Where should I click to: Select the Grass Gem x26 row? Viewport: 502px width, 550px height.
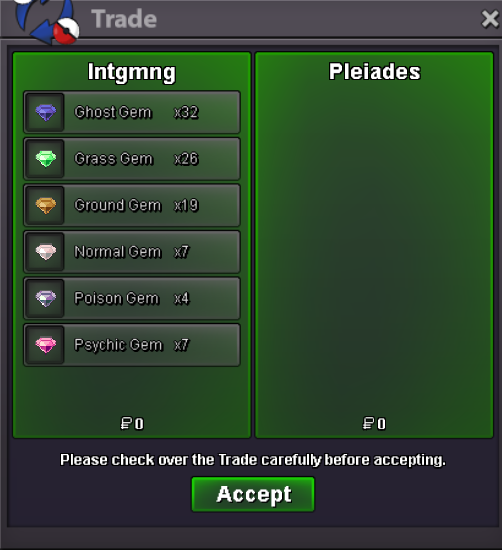pyautogui.click(x=132, y=159)
